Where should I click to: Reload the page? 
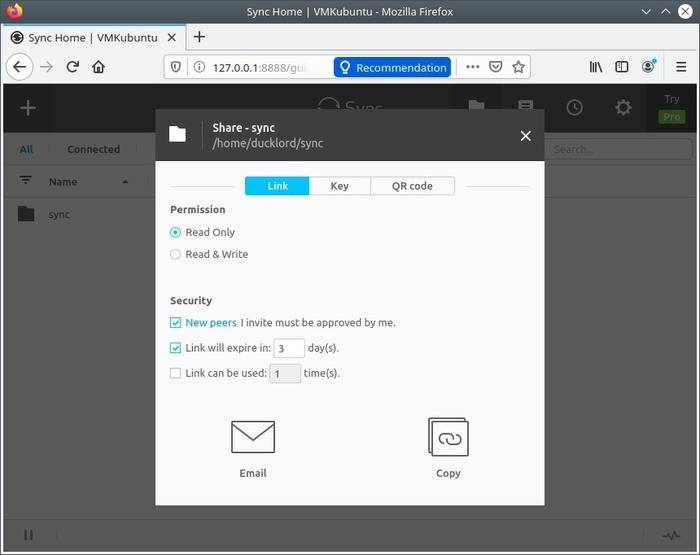pos(72,67)
